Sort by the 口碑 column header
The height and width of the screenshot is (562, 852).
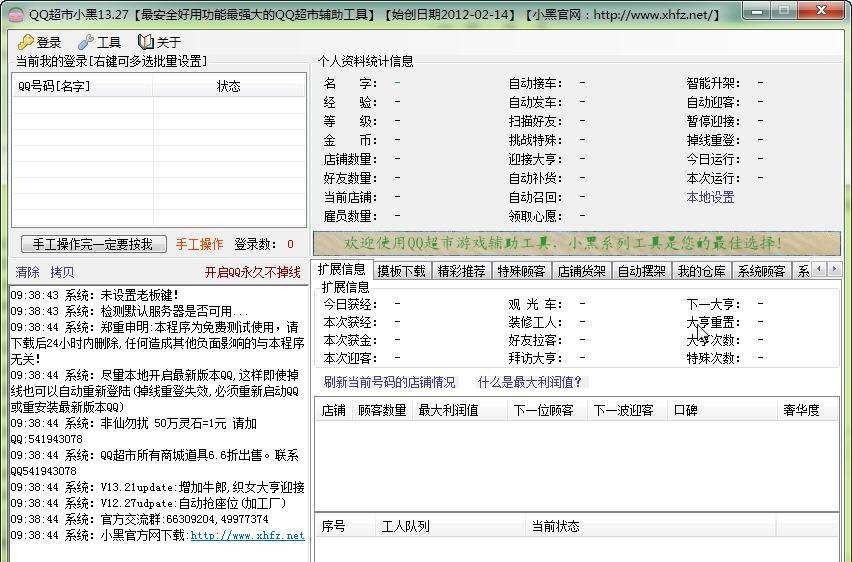coord(722,410)
